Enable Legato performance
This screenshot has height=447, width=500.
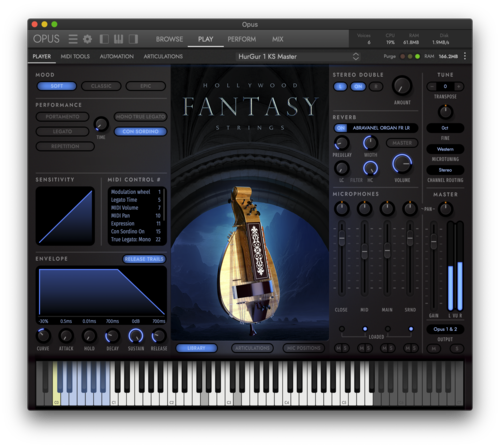click(x=62, y=131)
